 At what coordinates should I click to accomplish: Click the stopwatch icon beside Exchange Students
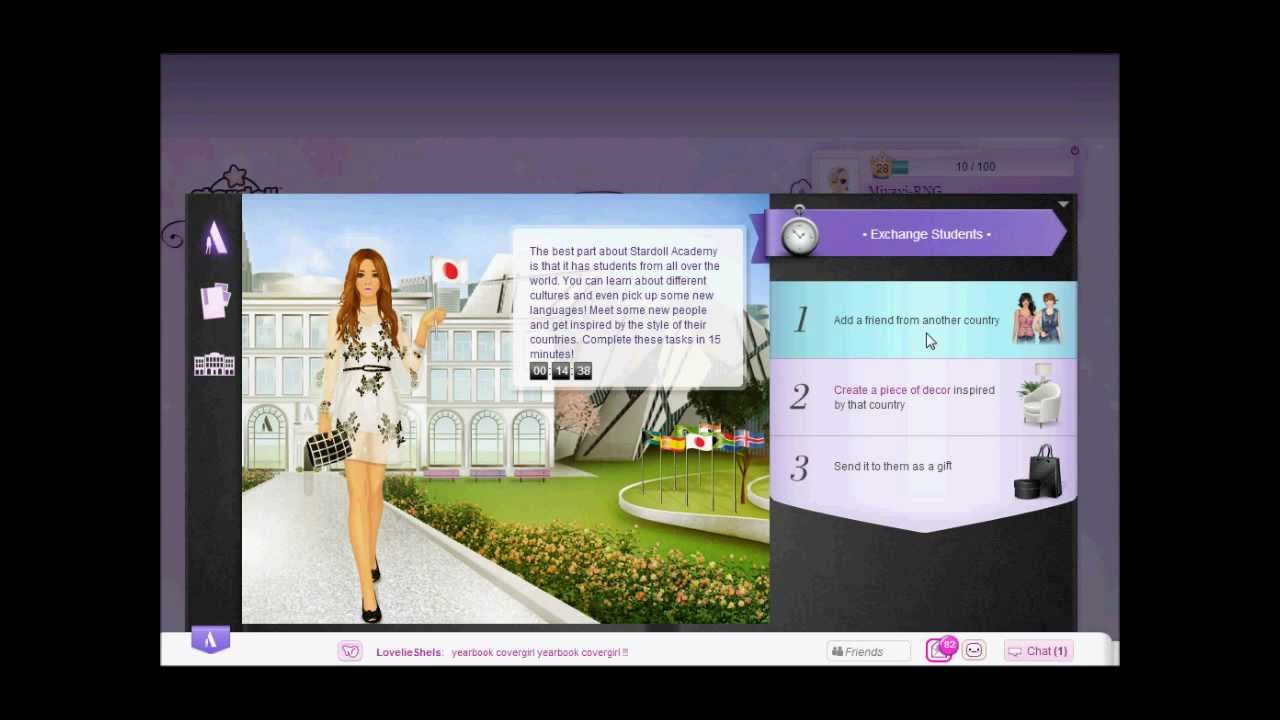pyautogui.click(x=799, y=233)
